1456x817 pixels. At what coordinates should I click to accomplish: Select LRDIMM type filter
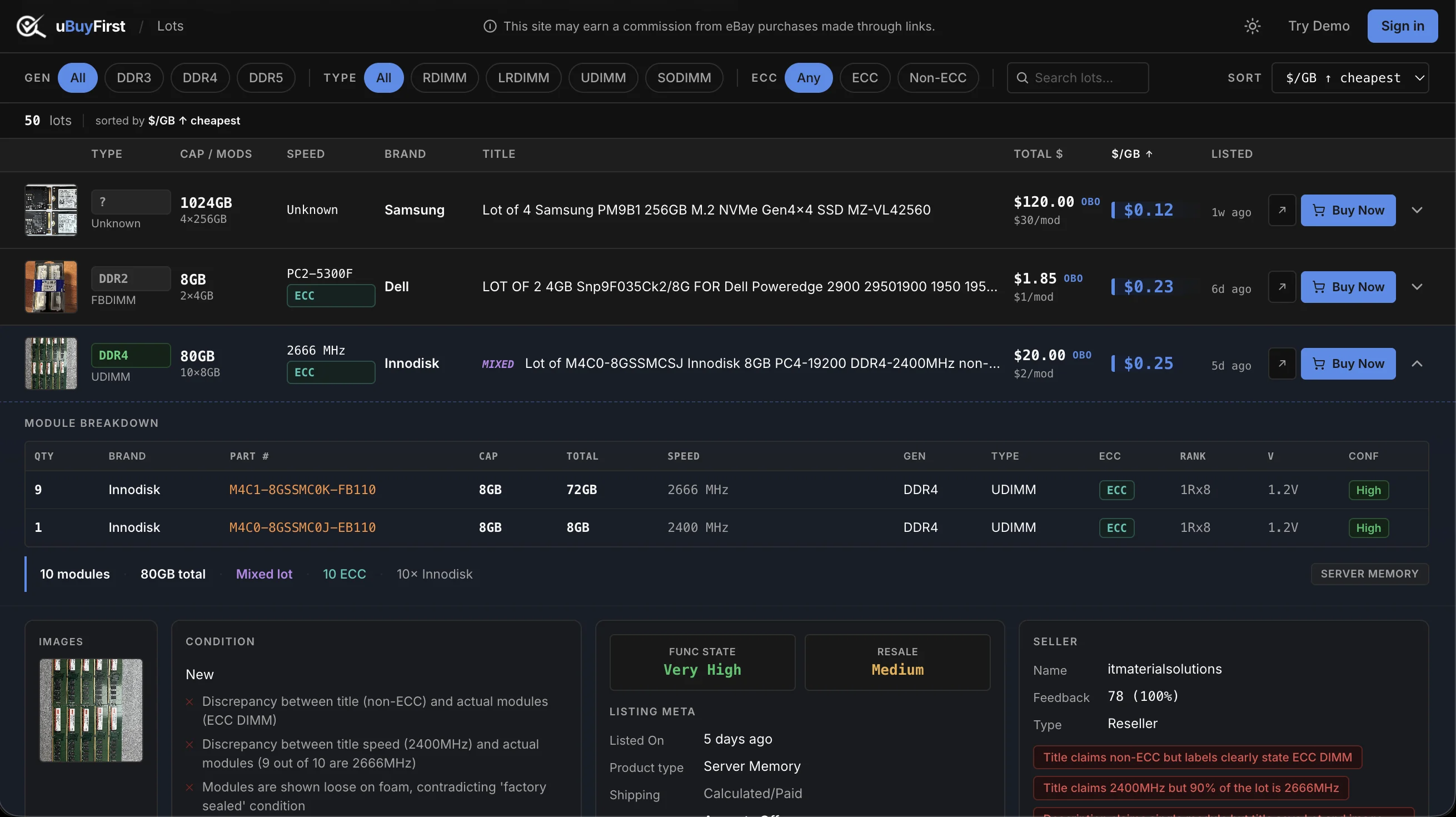coord(523,77)
